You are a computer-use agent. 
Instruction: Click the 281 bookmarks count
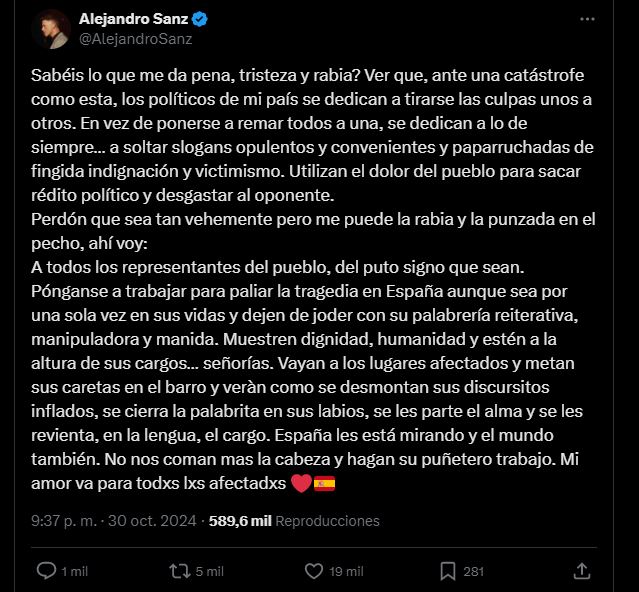[474, 571]
